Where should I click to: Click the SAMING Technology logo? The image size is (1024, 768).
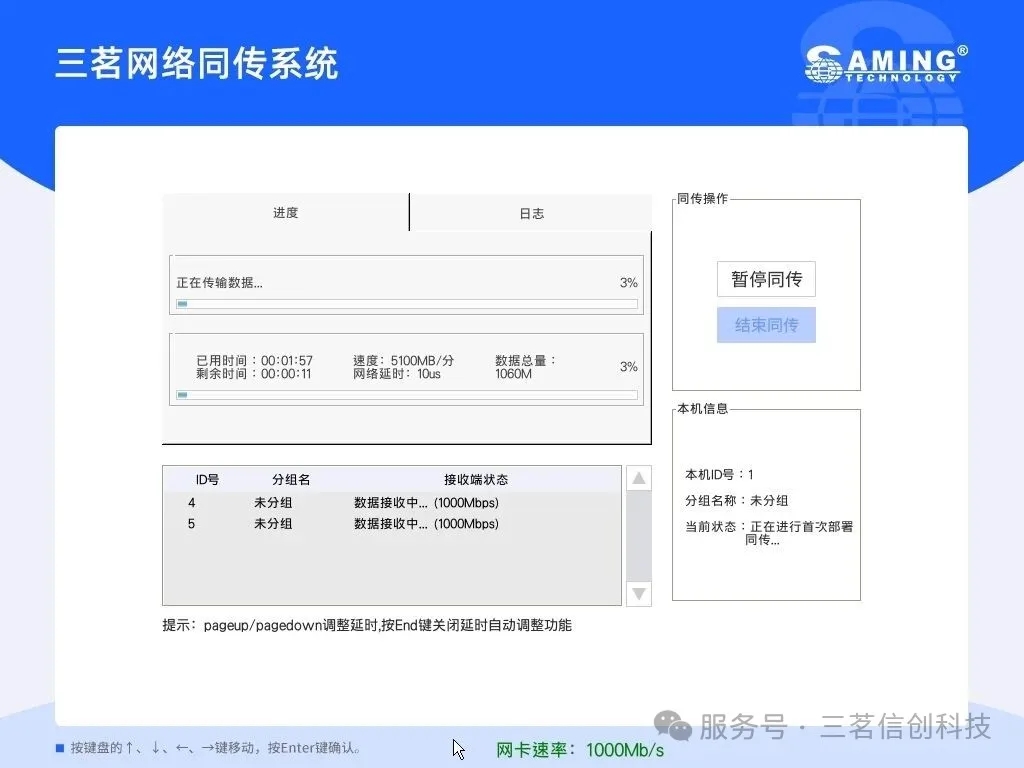pos(886,64)
